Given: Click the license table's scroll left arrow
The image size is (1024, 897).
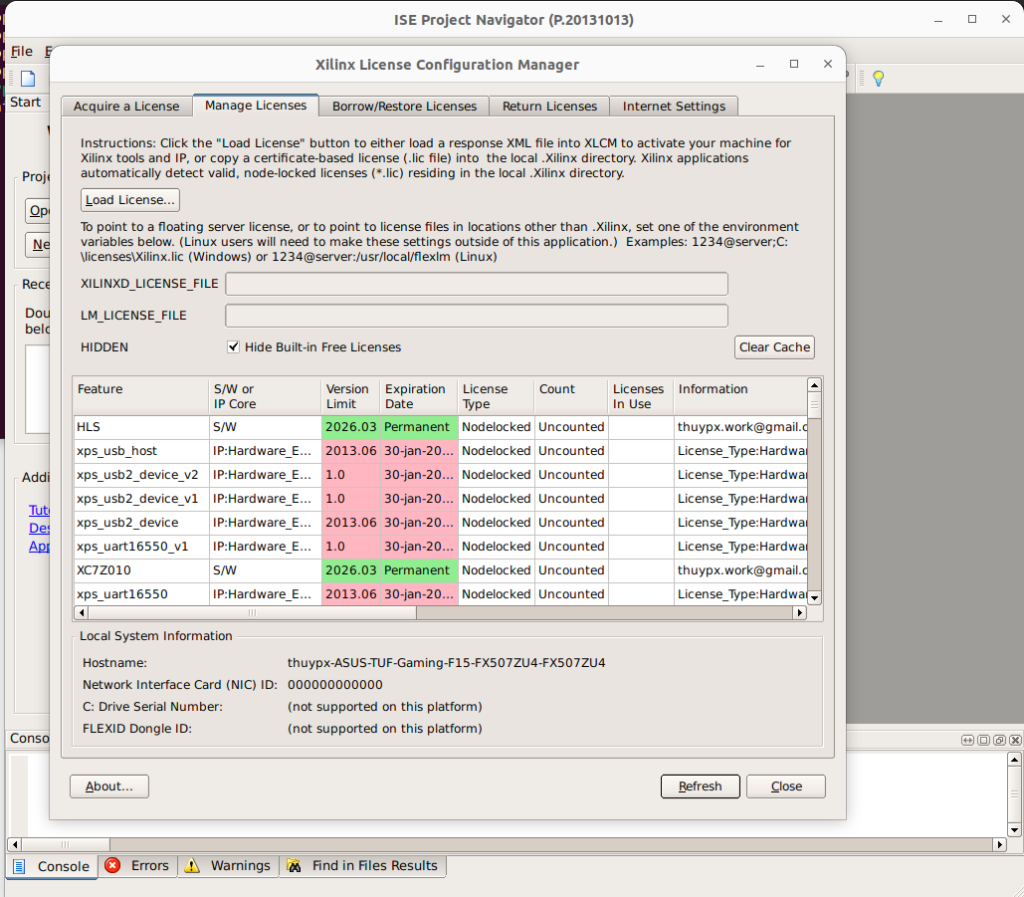Looking at the screenshot, I should click(82, 612).
